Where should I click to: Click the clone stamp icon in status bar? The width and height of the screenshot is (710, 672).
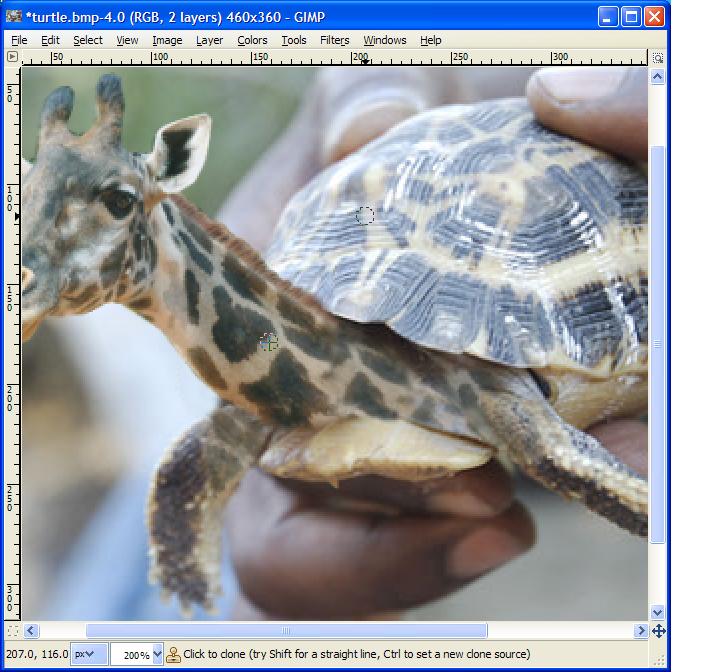point(173,655)
